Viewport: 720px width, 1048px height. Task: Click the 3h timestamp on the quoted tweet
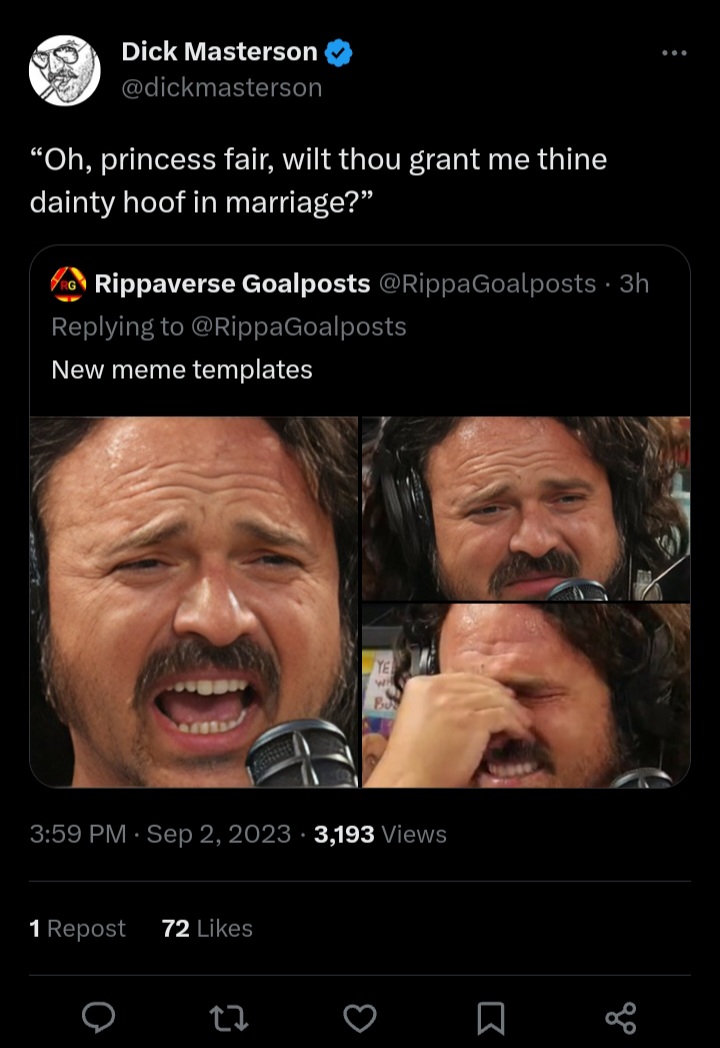coord(641,284)
